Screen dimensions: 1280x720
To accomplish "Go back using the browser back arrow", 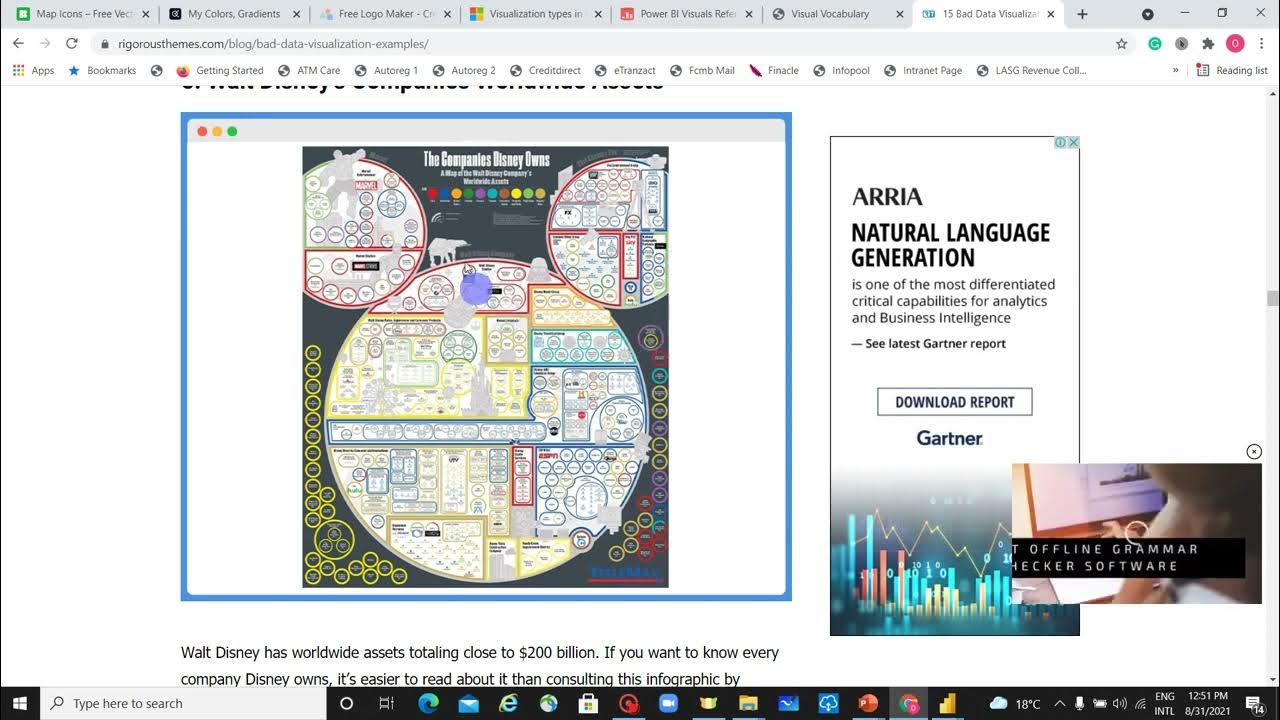I will pos(18,44).
